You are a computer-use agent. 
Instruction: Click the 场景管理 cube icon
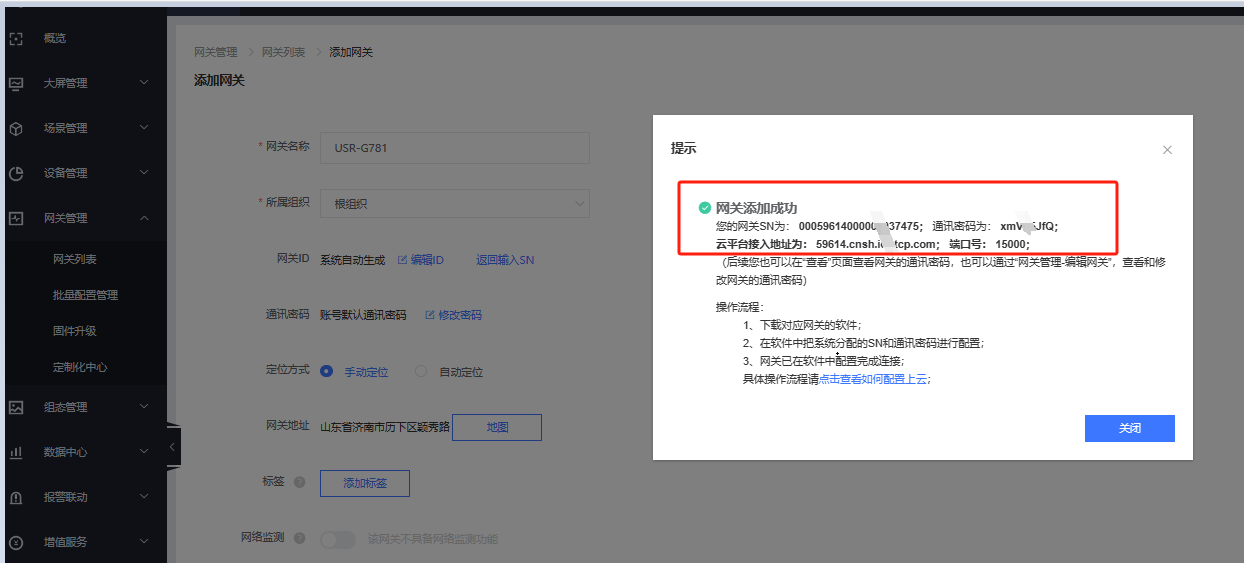point(16,128)
